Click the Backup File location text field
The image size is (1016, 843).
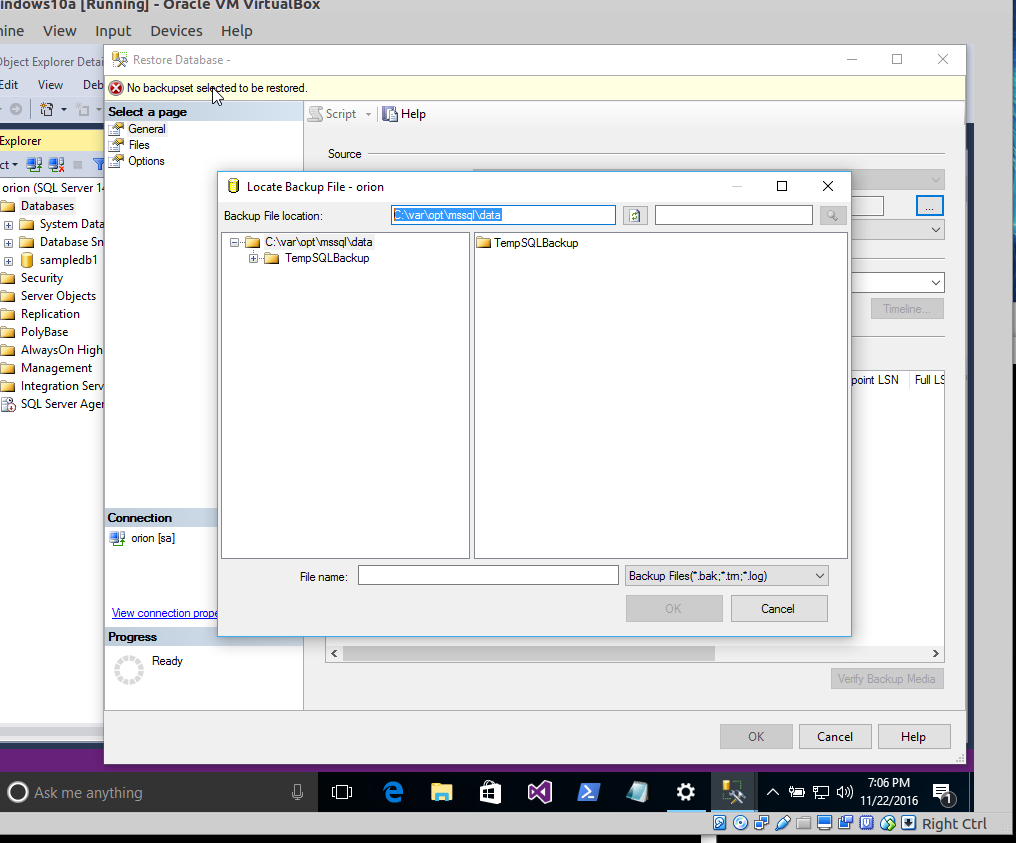503,215
